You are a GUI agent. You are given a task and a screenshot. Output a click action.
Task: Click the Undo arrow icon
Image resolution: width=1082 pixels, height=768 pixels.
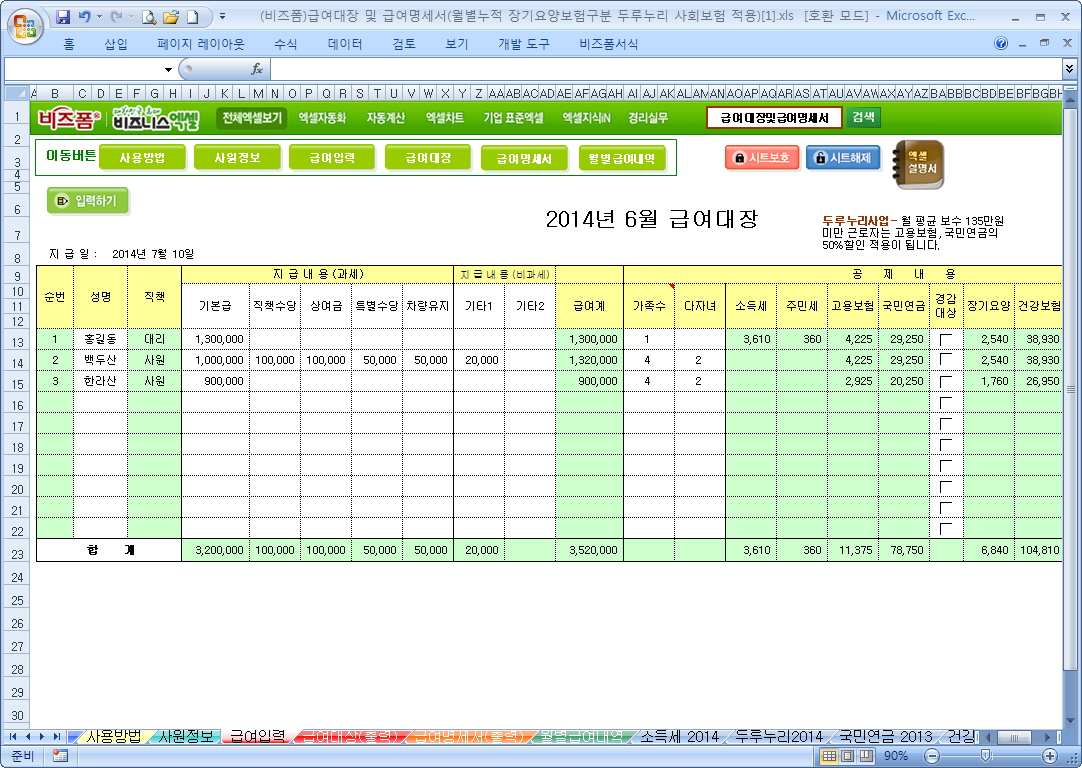click(84, 17)
